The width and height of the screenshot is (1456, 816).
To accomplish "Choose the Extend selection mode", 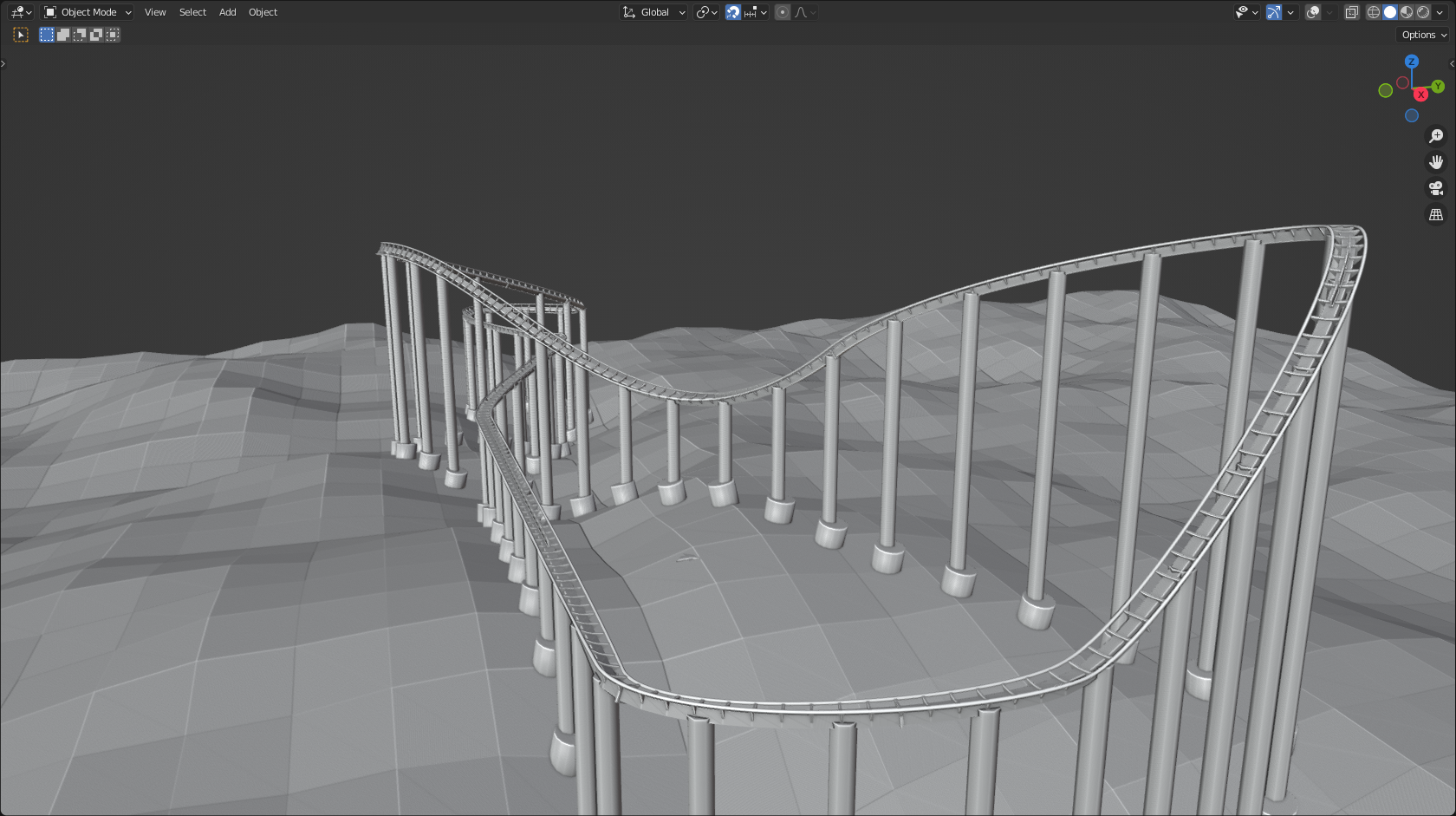I will pyautogui.click(x=63, y=35).
